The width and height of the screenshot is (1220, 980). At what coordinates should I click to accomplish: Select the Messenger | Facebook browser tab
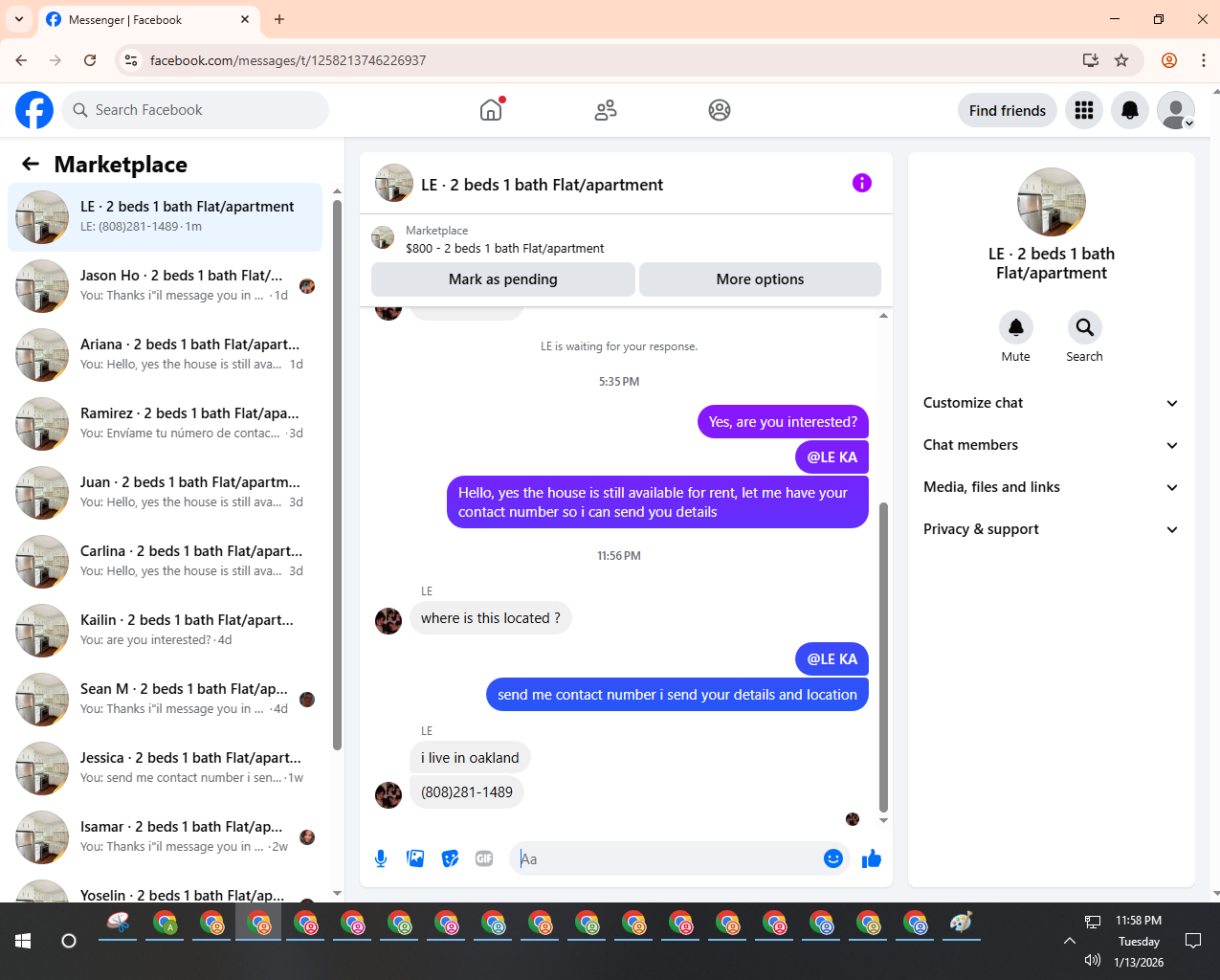148,20
